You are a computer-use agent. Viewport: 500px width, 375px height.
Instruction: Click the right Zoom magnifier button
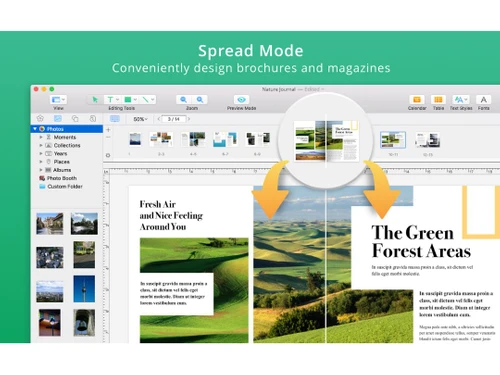click(x=200, y=99)
